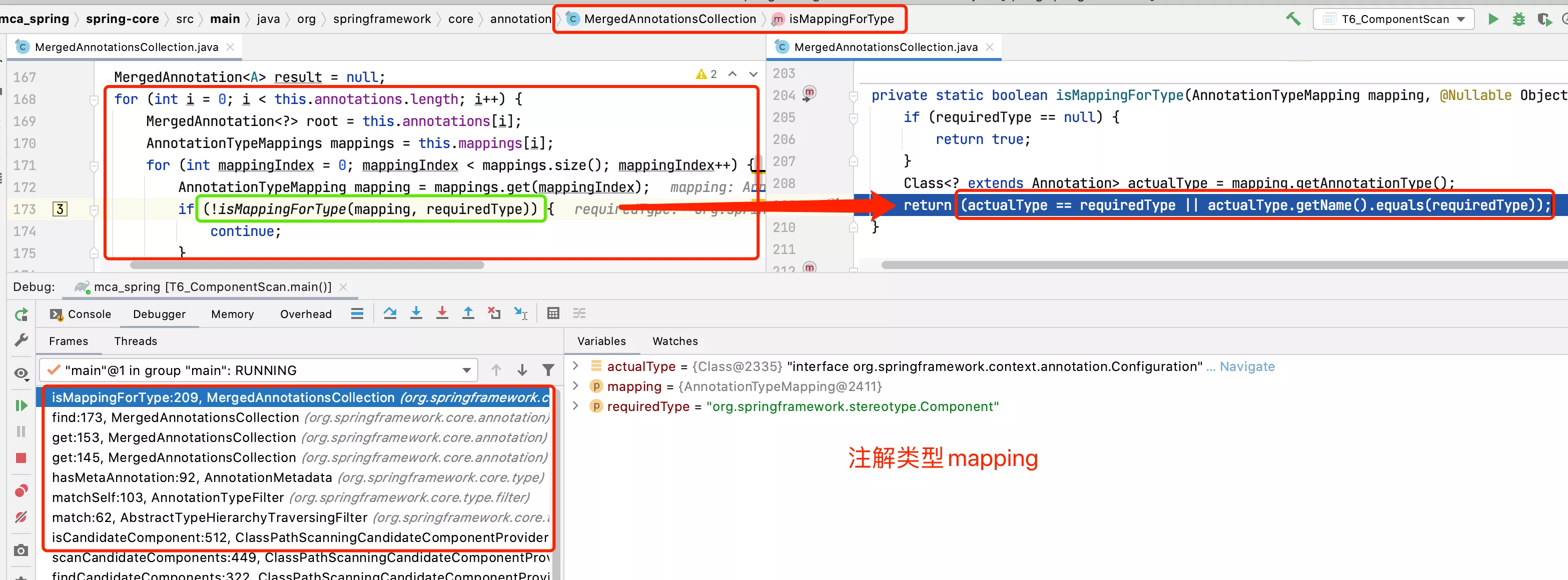
Task: Click the Build project hammer icon
Action: click(1293, 19)
